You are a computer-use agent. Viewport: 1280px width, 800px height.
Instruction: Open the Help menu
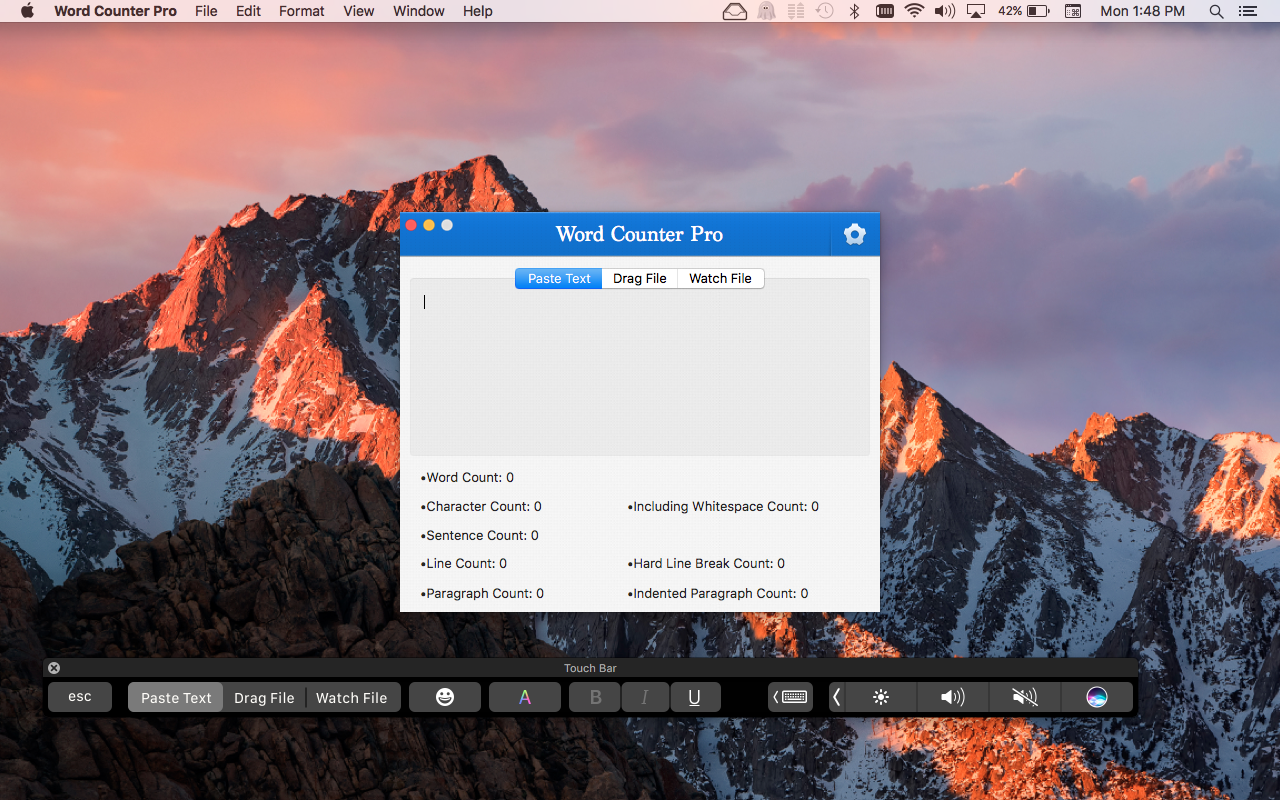(478, 11)
